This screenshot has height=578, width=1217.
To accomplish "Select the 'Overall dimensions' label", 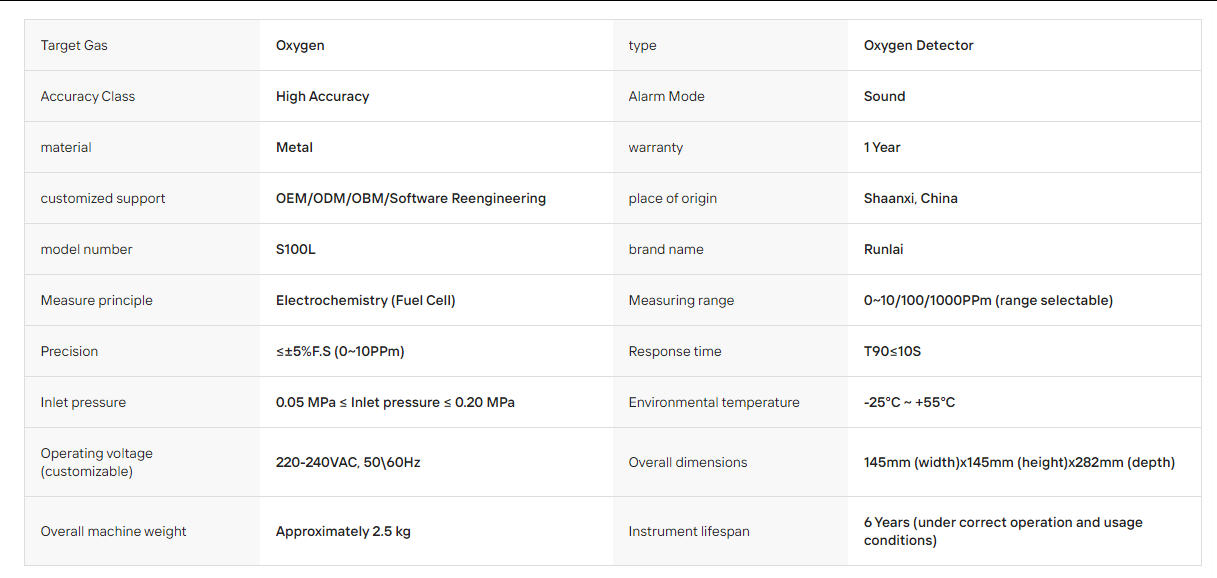I will point(688,462).
